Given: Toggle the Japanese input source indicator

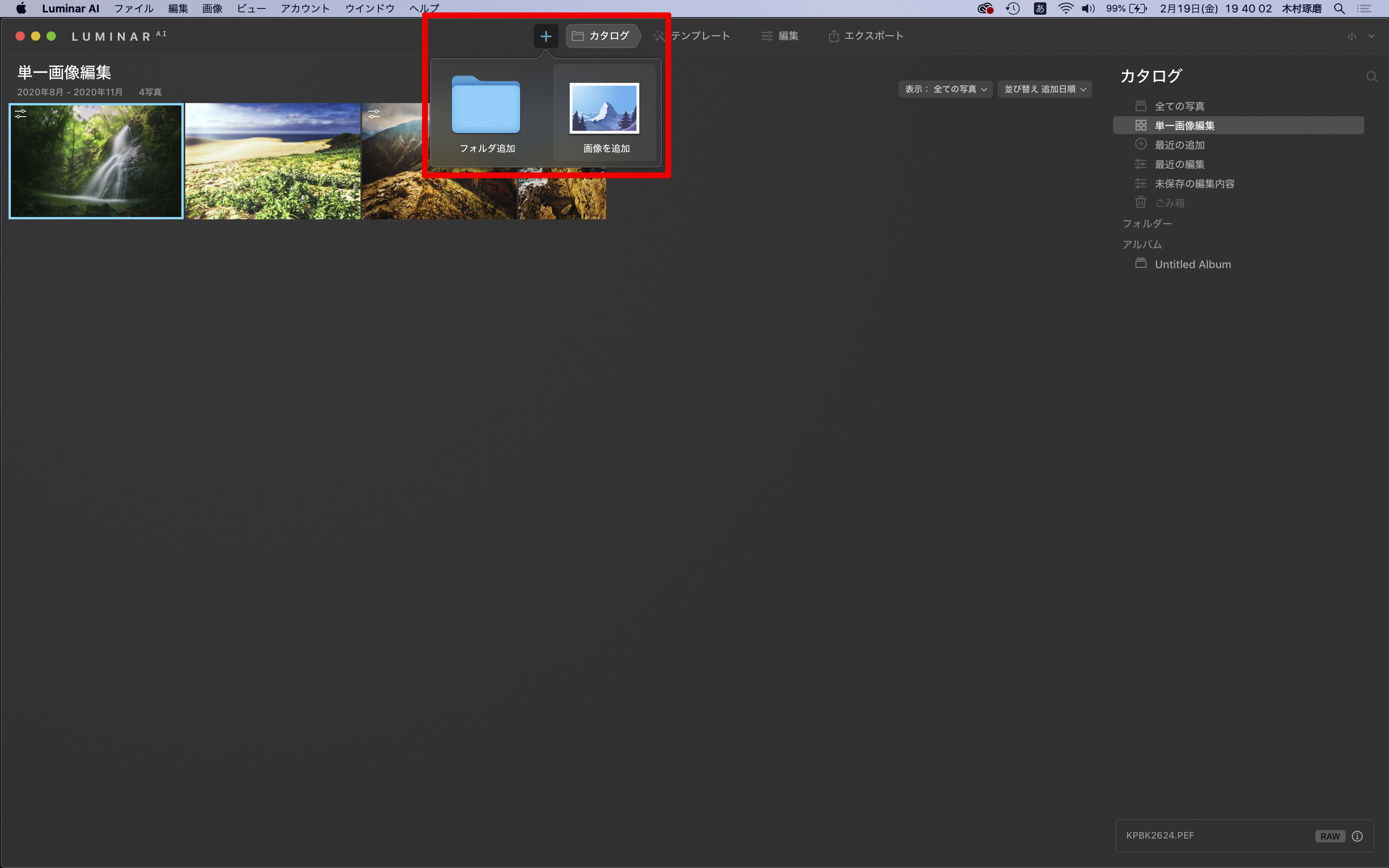Looking at the screenshot, I should pyautogui.click(x=1039, y=9).
